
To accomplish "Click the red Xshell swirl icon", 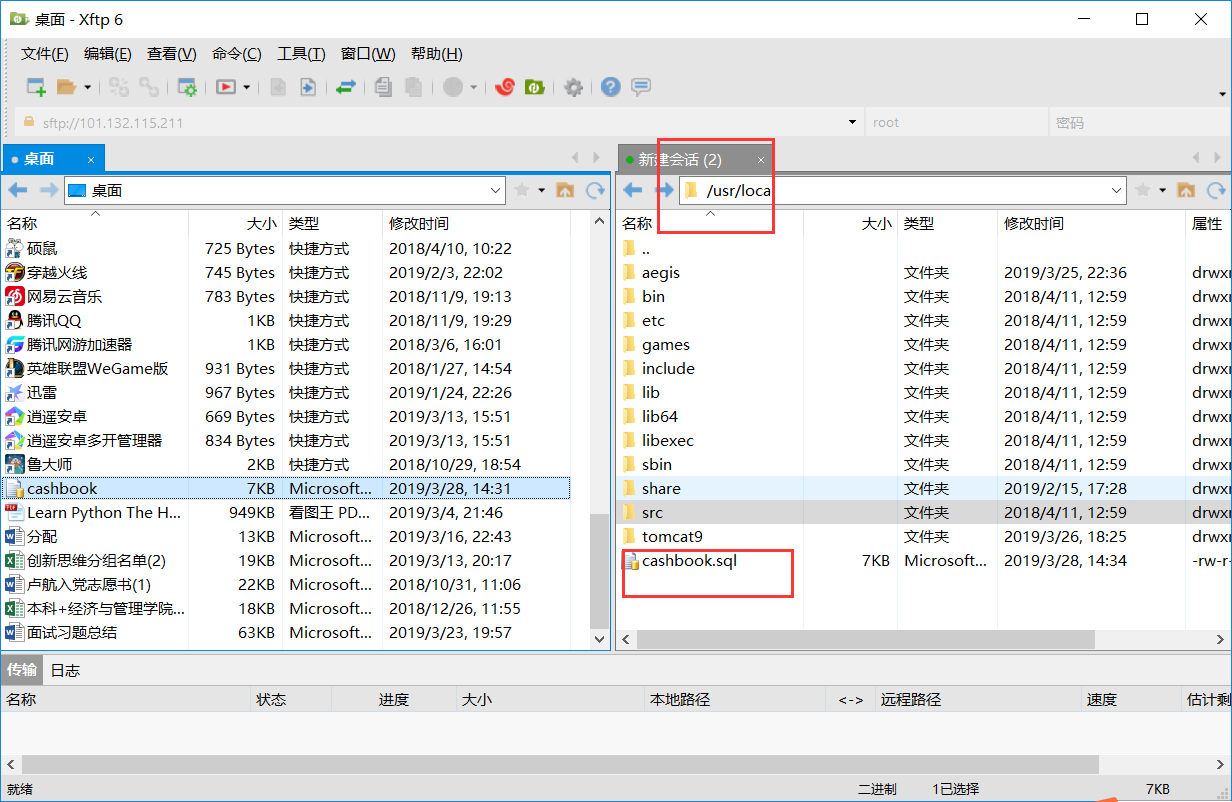I will point(505,87).
